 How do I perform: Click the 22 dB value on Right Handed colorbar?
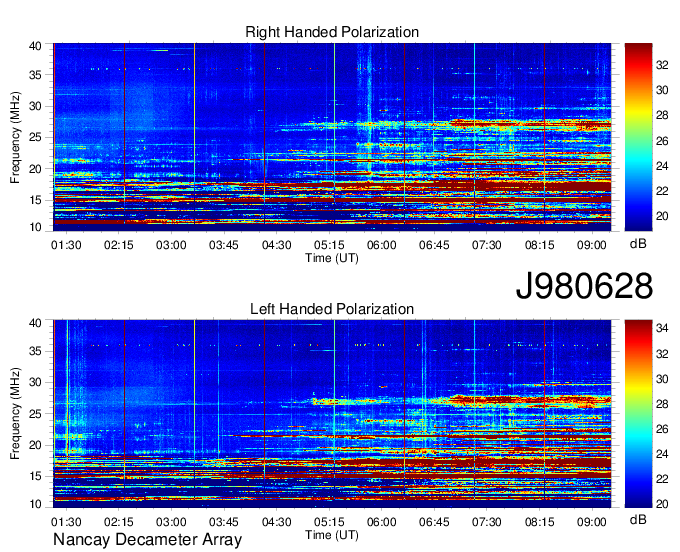662,191
